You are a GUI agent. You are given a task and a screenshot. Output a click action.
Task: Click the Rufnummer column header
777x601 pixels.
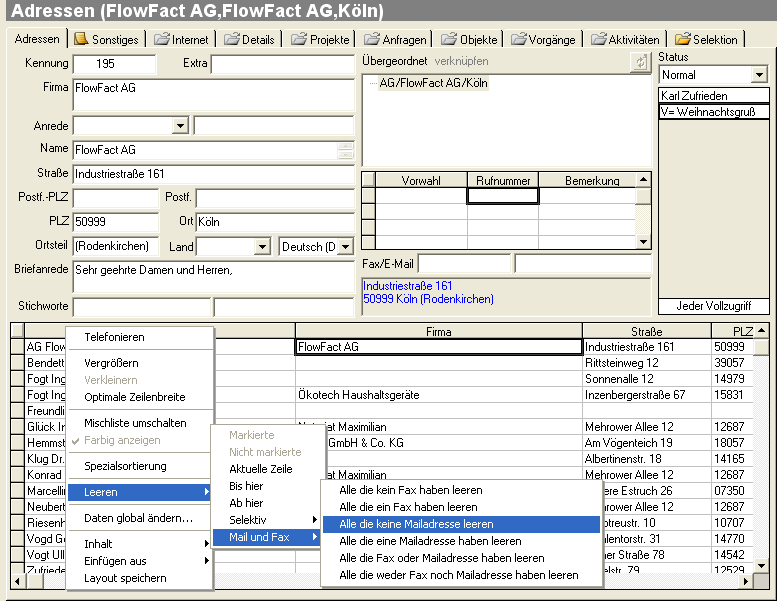click(x=503, y=180)
